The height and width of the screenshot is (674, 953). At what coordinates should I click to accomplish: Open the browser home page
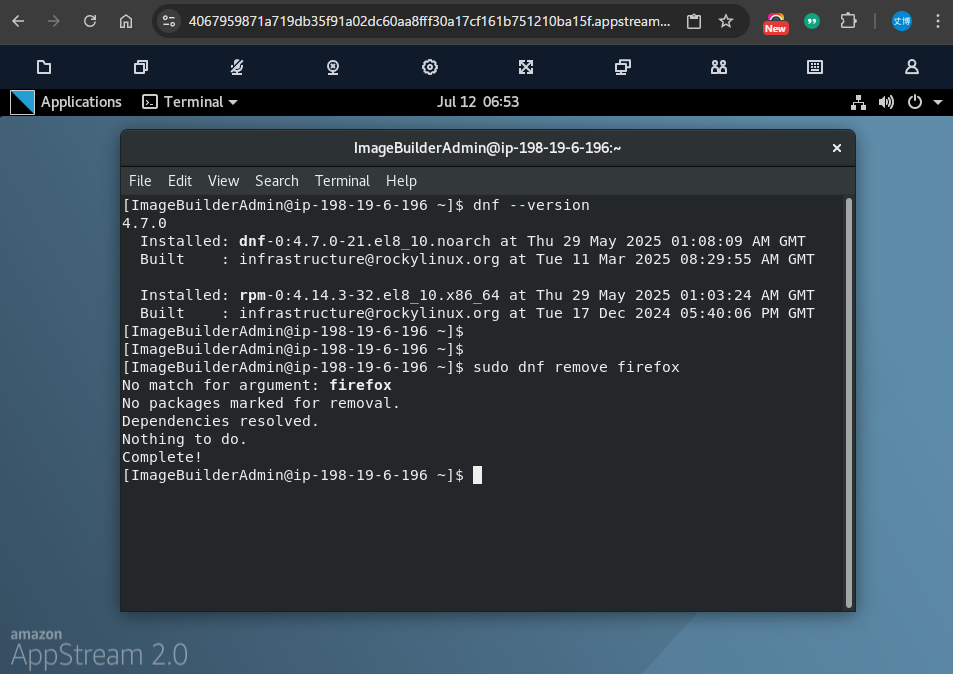click(126, 22)
